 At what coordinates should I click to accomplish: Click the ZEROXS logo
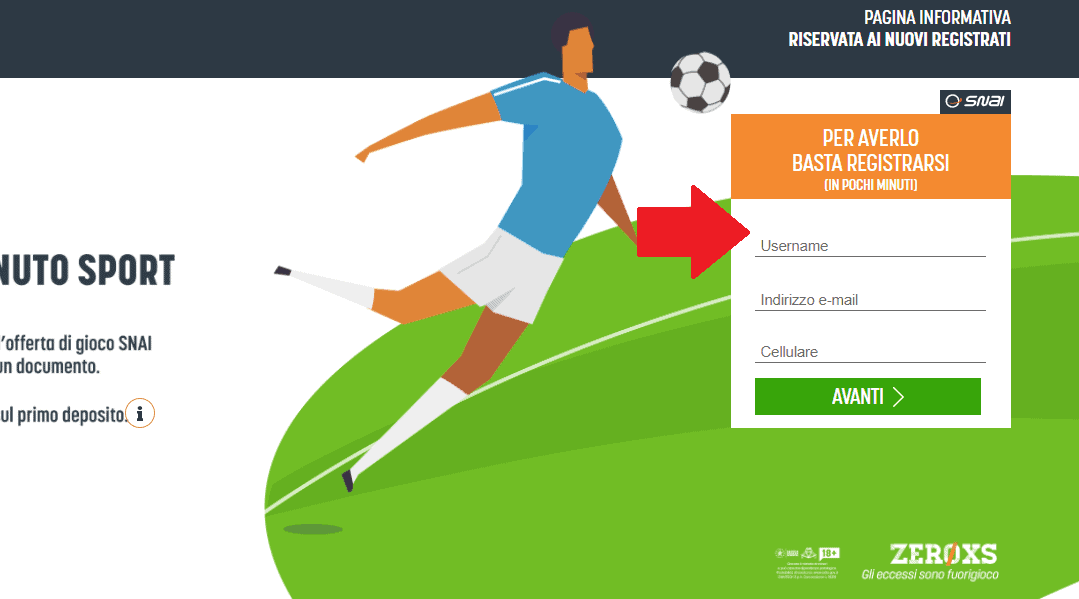[x=943, y=554]
